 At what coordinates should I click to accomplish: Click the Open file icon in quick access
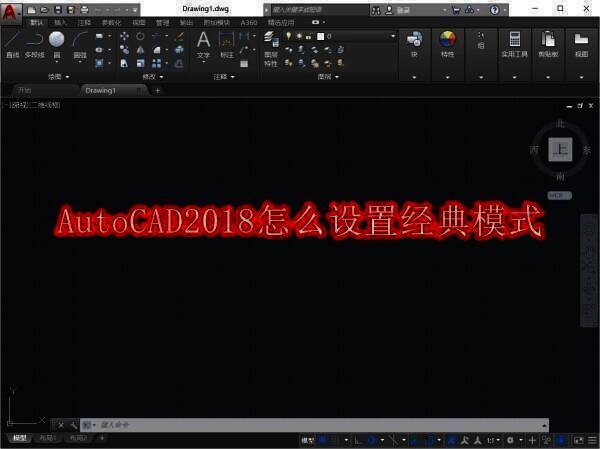coord(44,10)
